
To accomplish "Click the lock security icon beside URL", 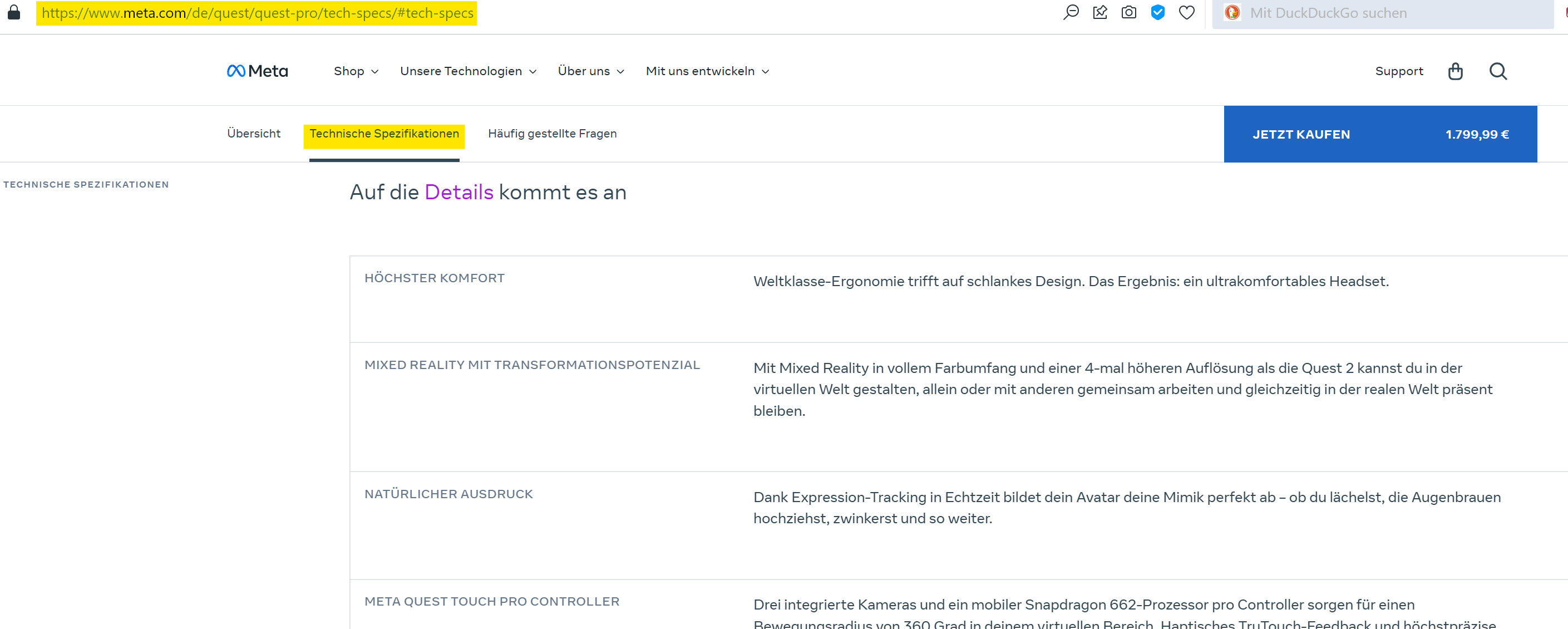I will pos(14,12).
